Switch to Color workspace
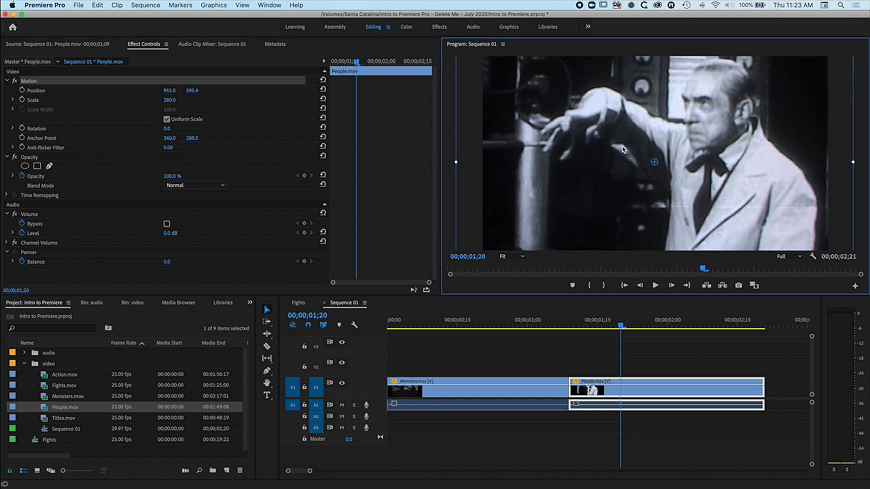Viewport: 870px width, 489px height. (x=406, y=27)
